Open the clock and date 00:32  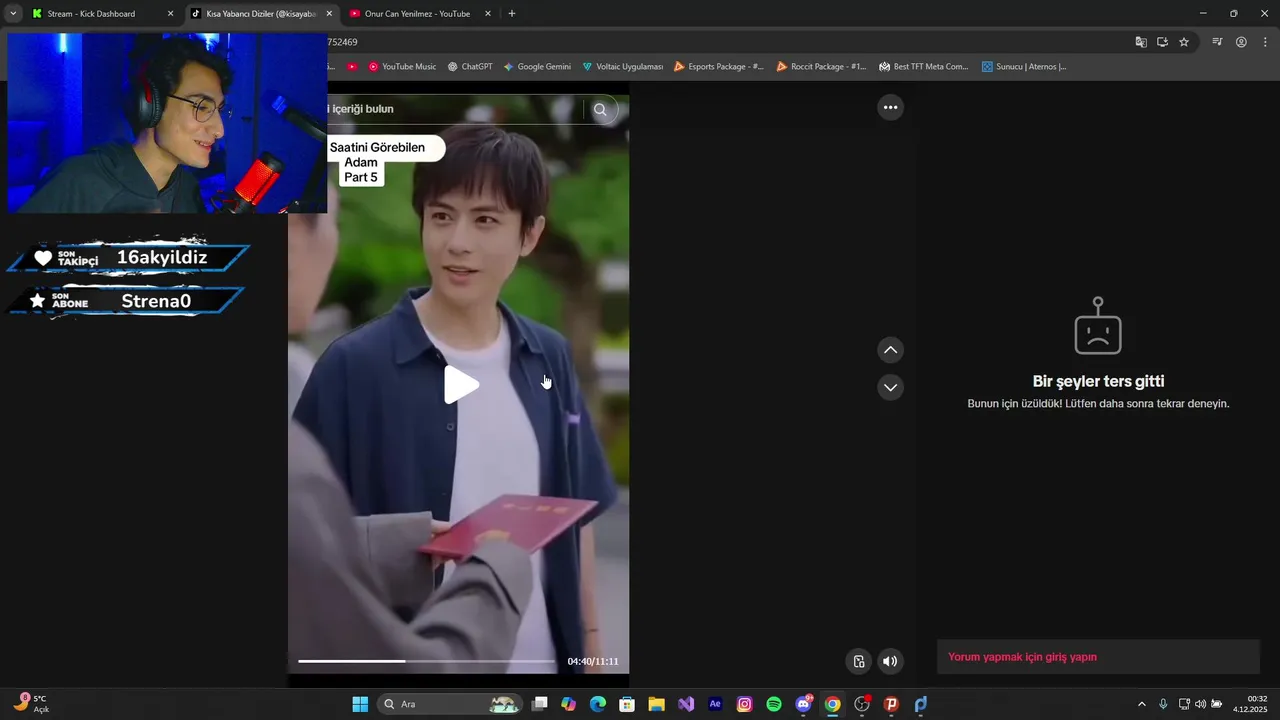(1251, 704)
